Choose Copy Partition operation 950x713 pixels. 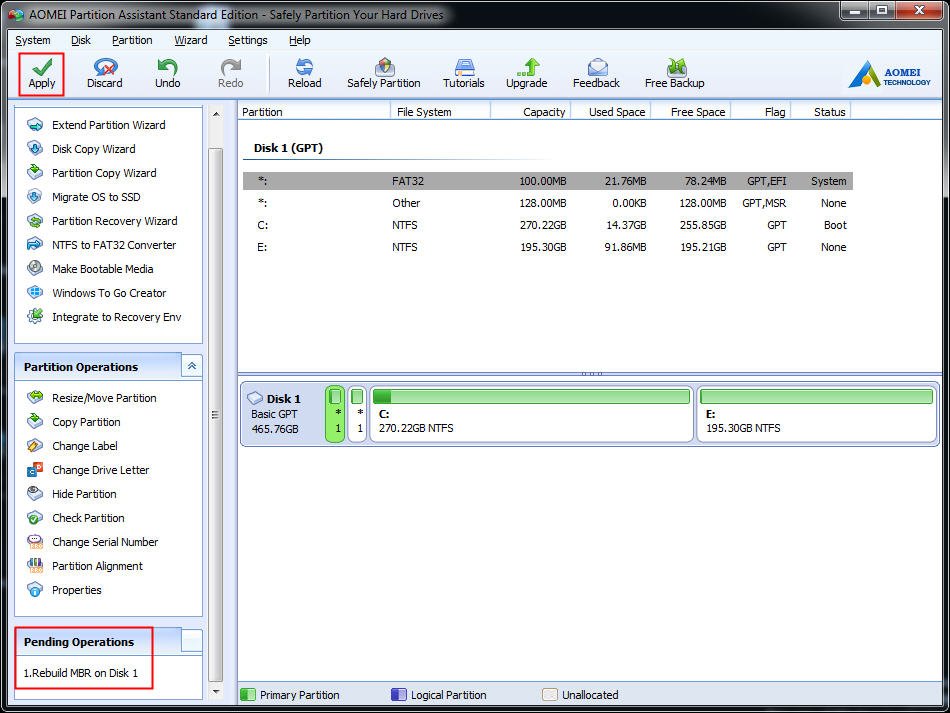pyautogui.click(x=73, y=422)
